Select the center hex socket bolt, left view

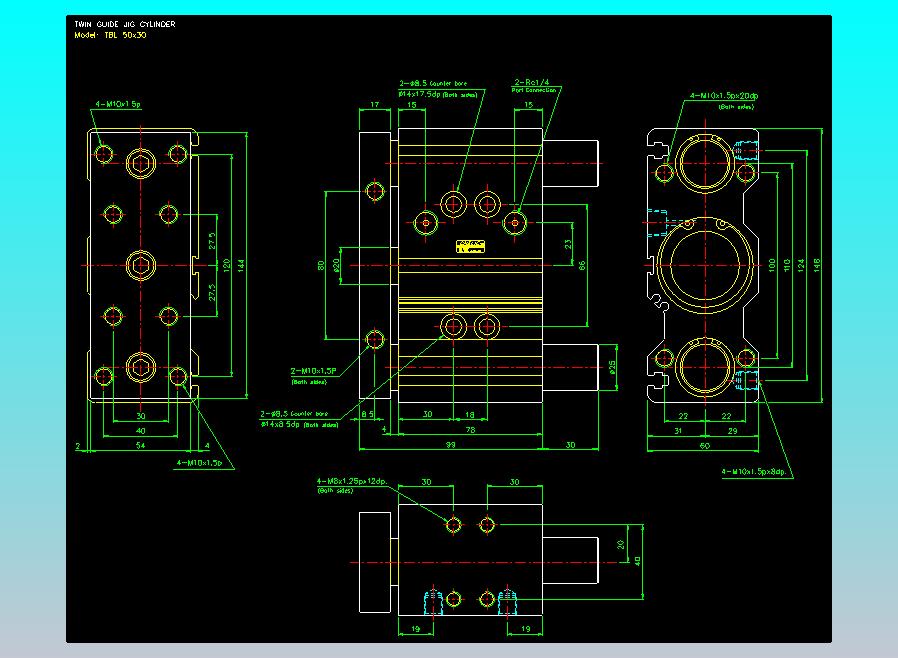(141, 264)
